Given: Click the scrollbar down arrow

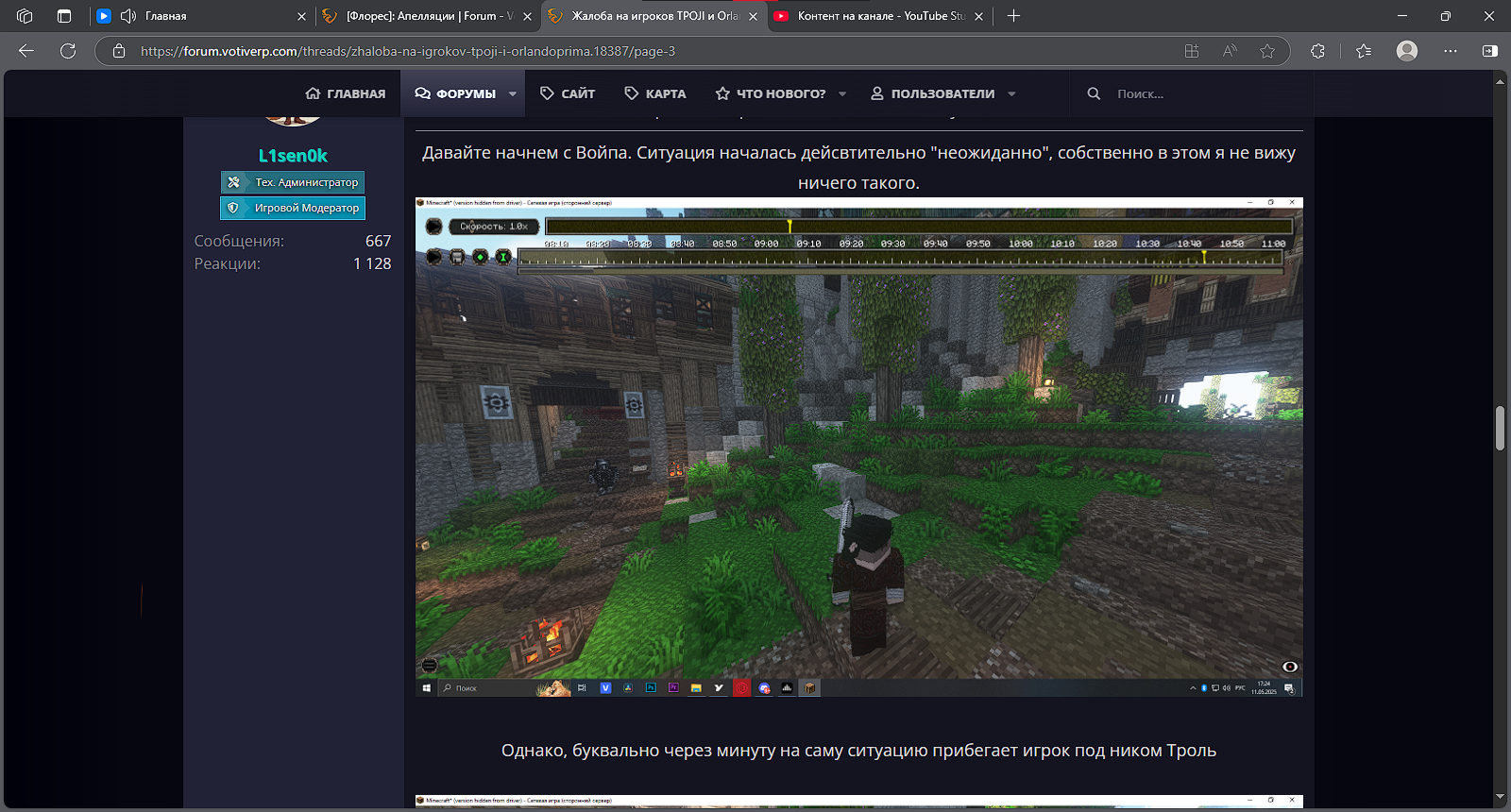Looking at the screenshot, I should coord(1500,798).
